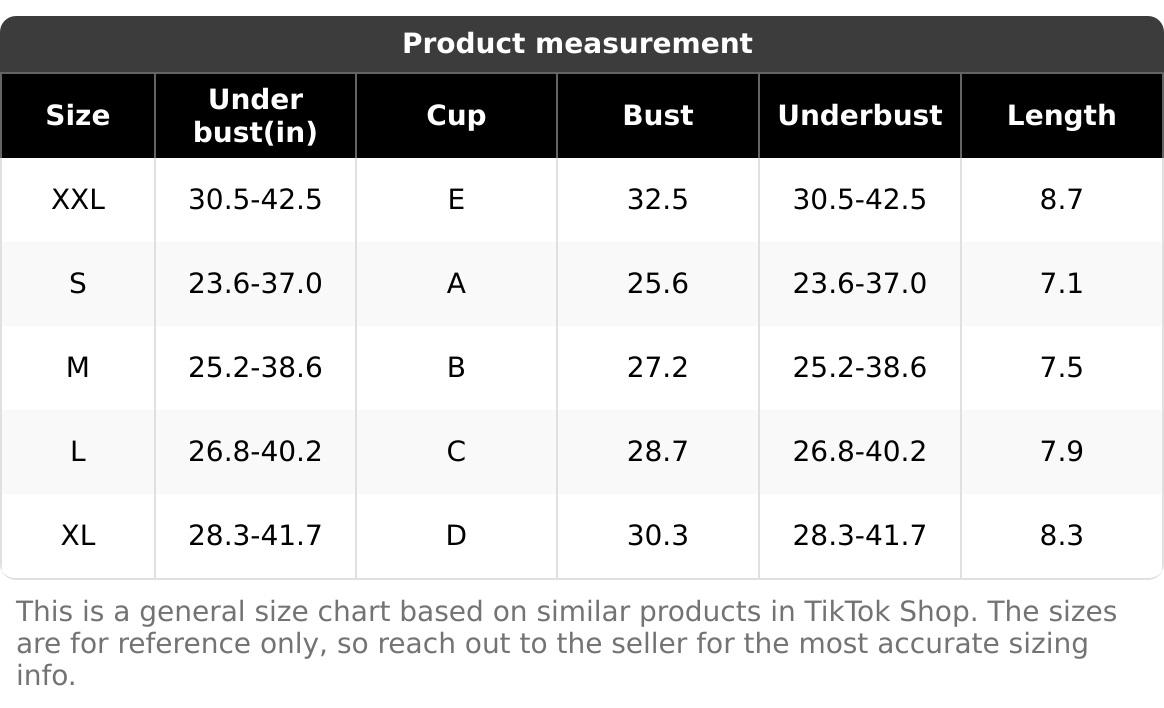Select the Underbust column header
The width and height of the screenshot is (1164, 708).
(x=860, y=116)
